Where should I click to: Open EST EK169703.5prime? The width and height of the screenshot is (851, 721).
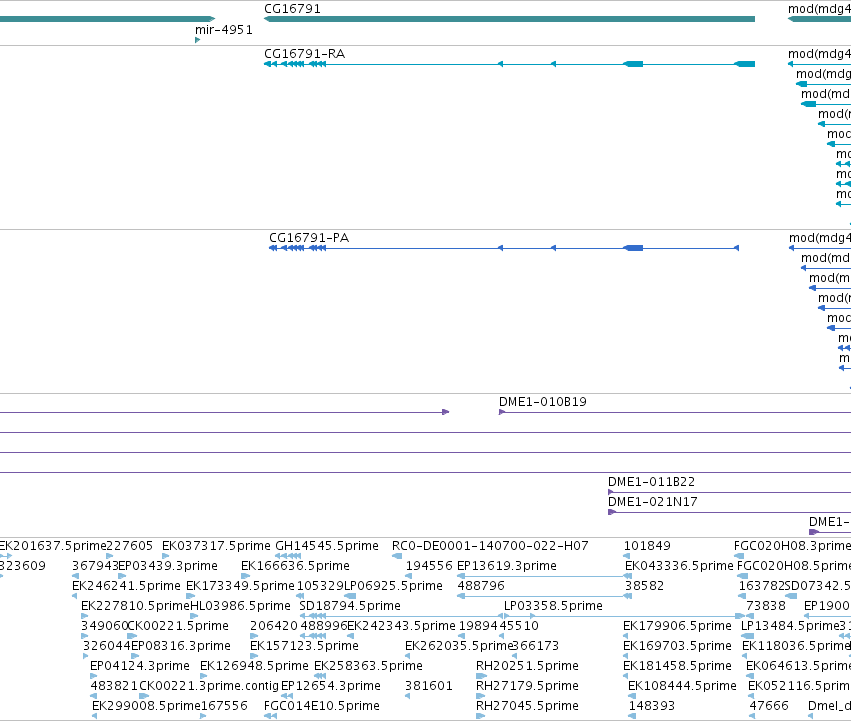[677, 646]
